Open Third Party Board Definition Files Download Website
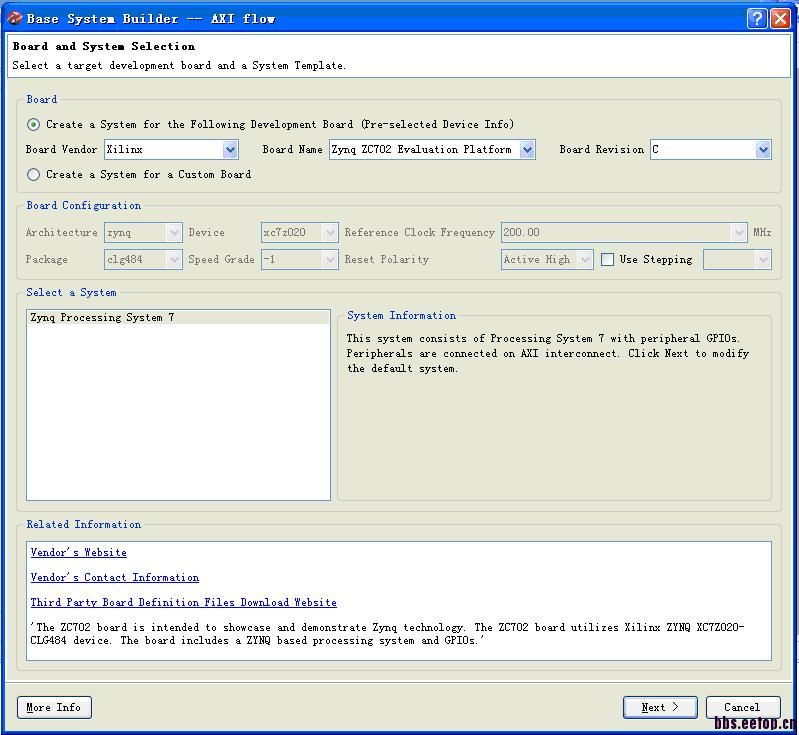The image size is (799, 735). click(x=183, y=602)
